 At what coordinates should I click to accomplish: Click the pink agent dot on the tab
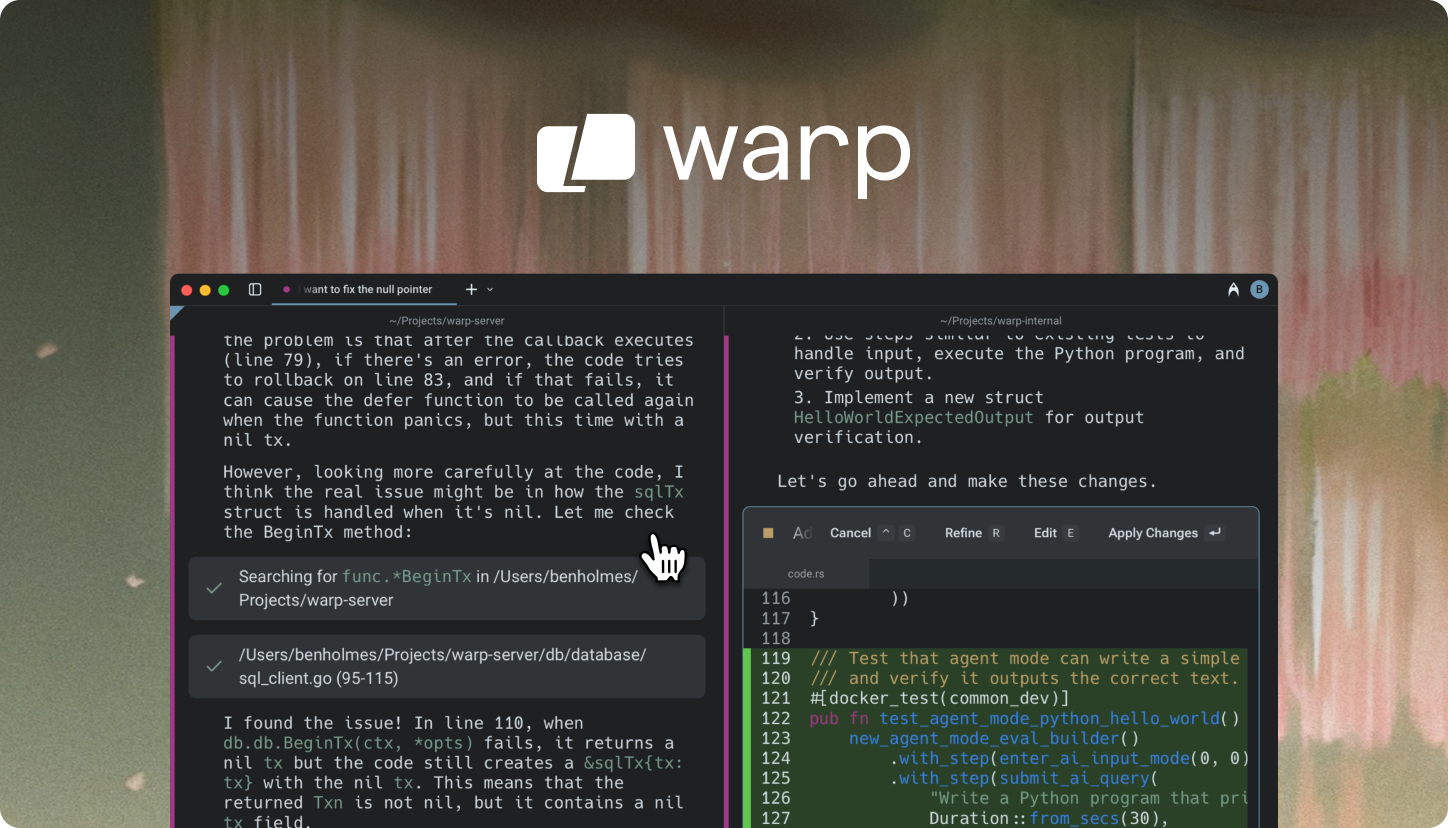coord(286,289)
